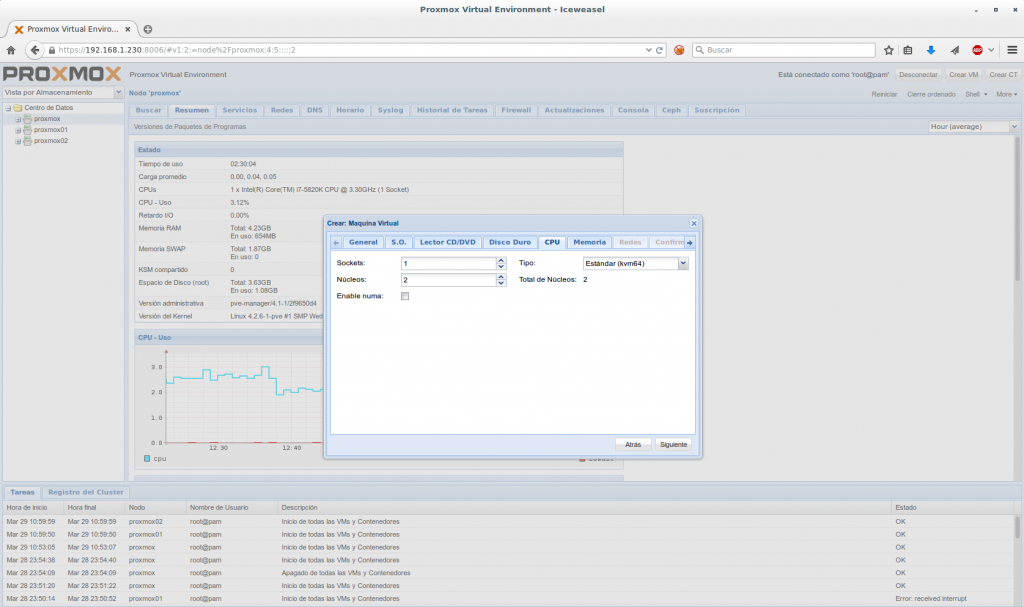Open the Tipo CPU type dropdown
Viewport: 1024px width, 607px height.
684,263
